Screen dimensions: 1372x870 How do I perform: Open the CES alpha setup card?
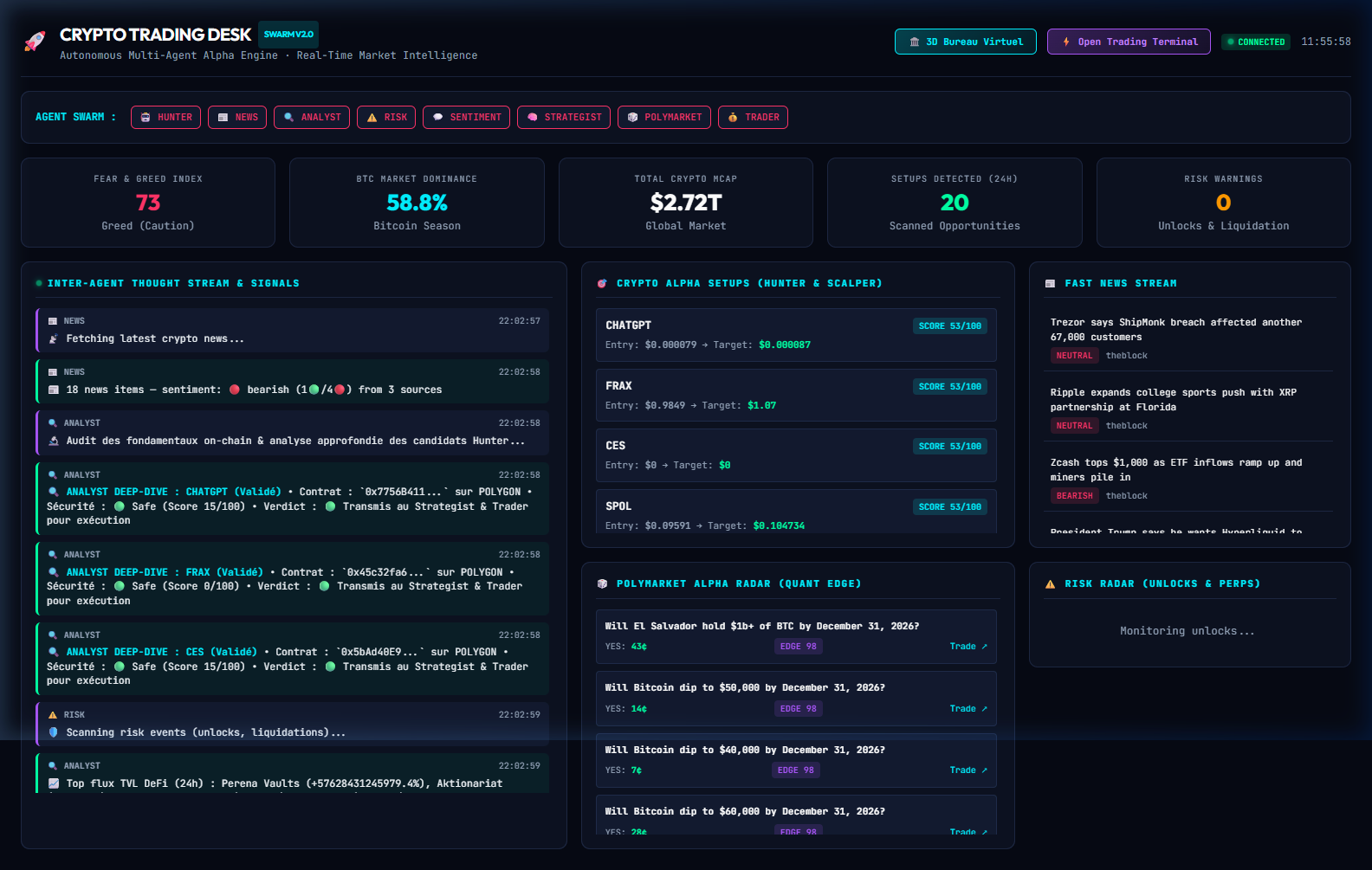pos(796,455)
